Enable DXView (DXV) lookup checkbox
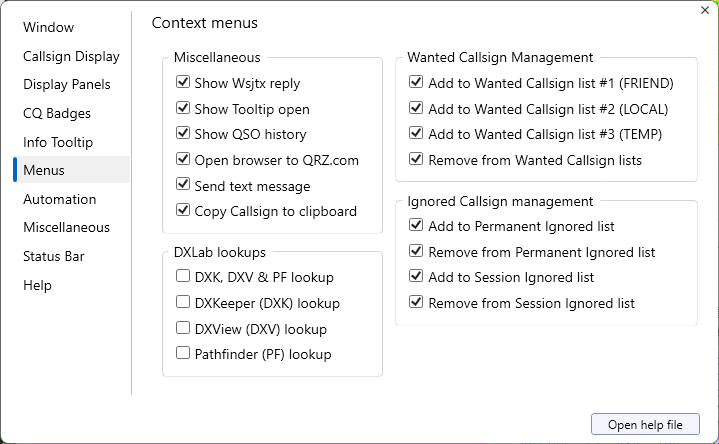719x444 pixels. point(183,328)
